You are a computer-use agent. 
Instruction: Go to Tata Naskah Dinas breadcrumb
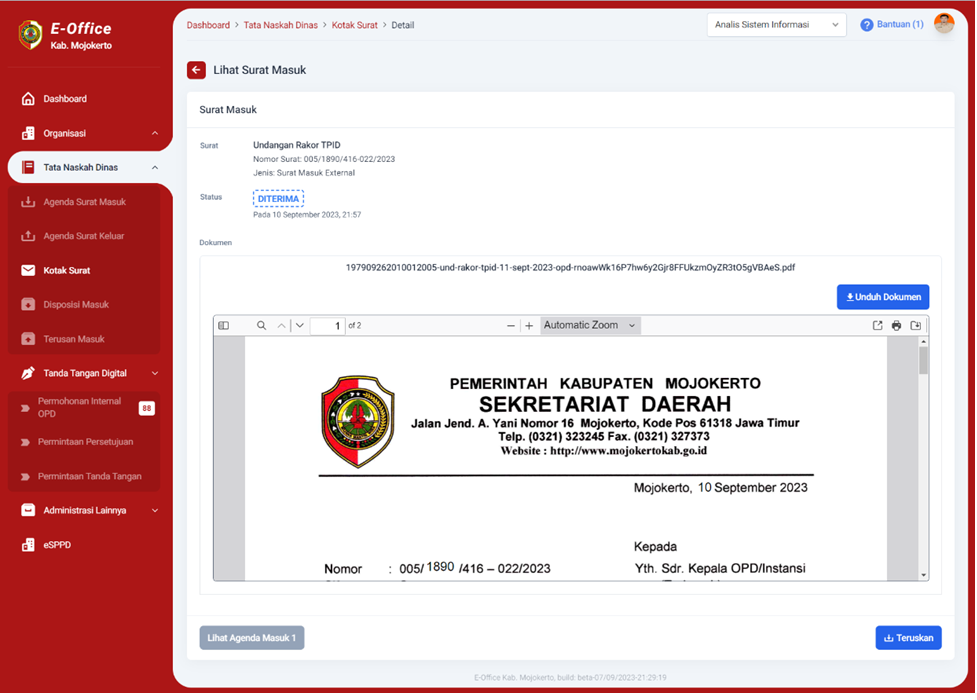pos(280,25)
